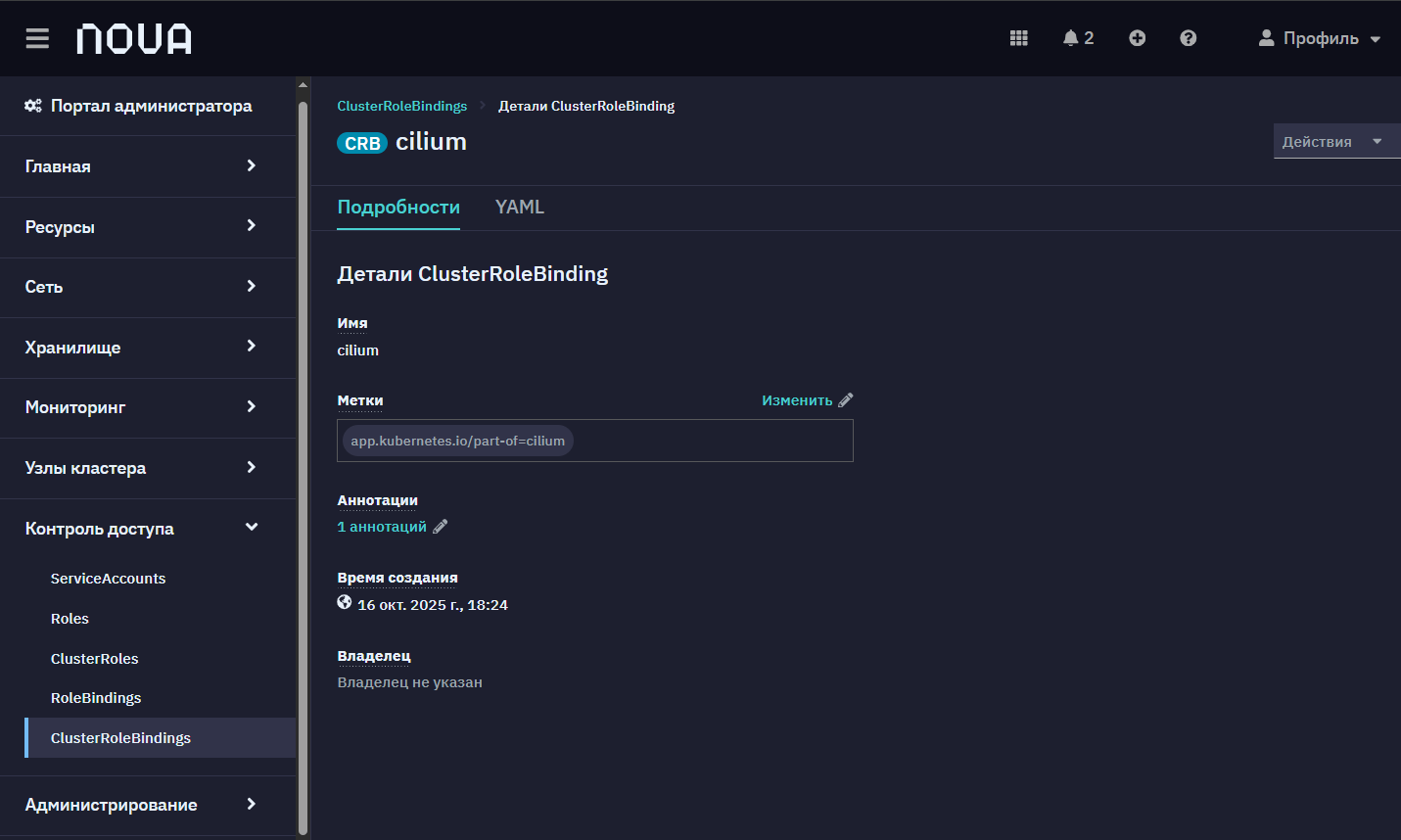
Task: Open the Действия actions dropdown
Action: tap(1336, 141)
